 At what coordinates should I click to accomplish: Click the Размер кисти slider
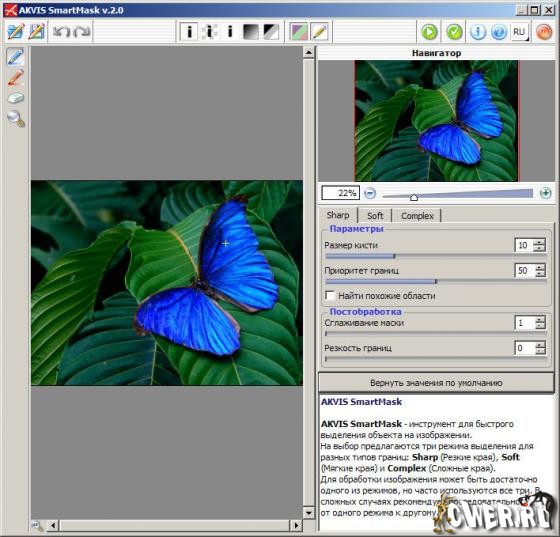pos(436,256)
